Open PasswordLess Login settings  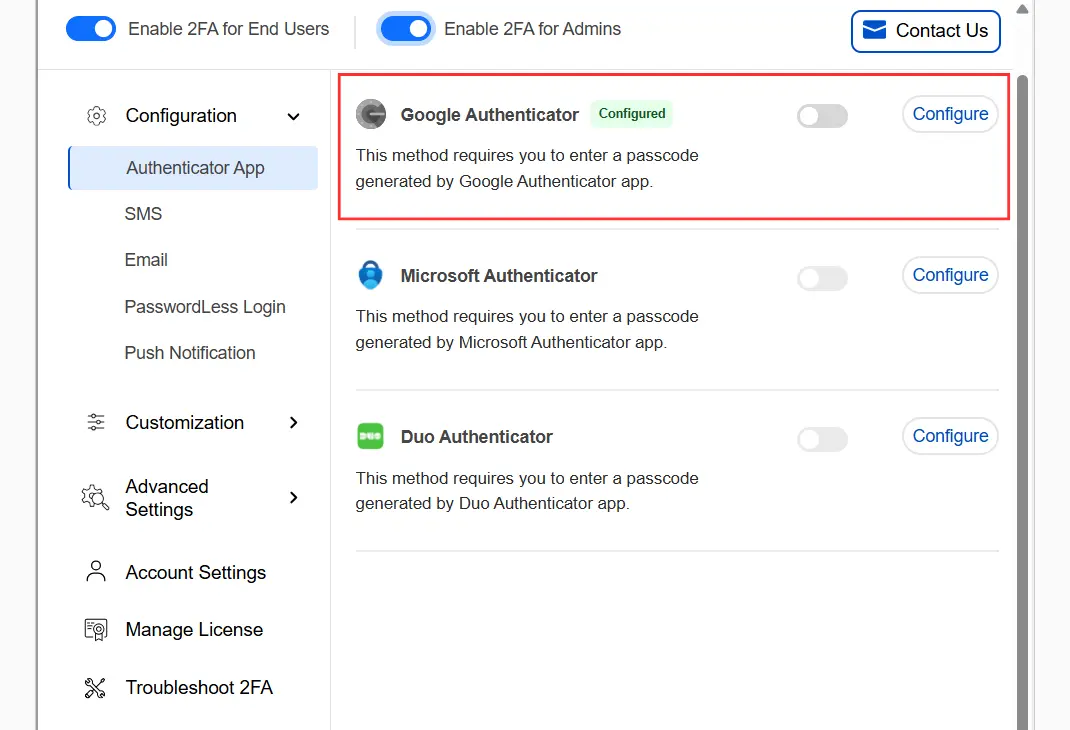[205, 307]
